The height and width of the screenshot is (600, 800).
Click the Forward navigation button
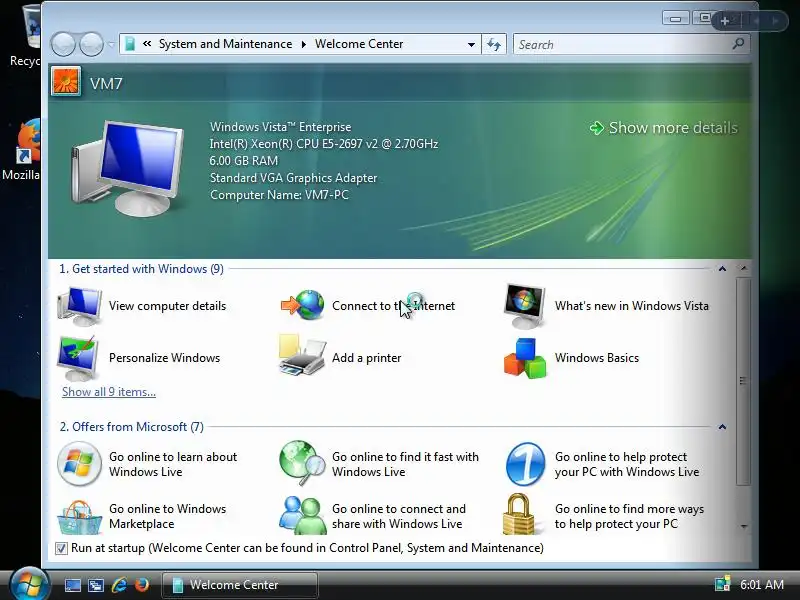[x=91, y=44]
